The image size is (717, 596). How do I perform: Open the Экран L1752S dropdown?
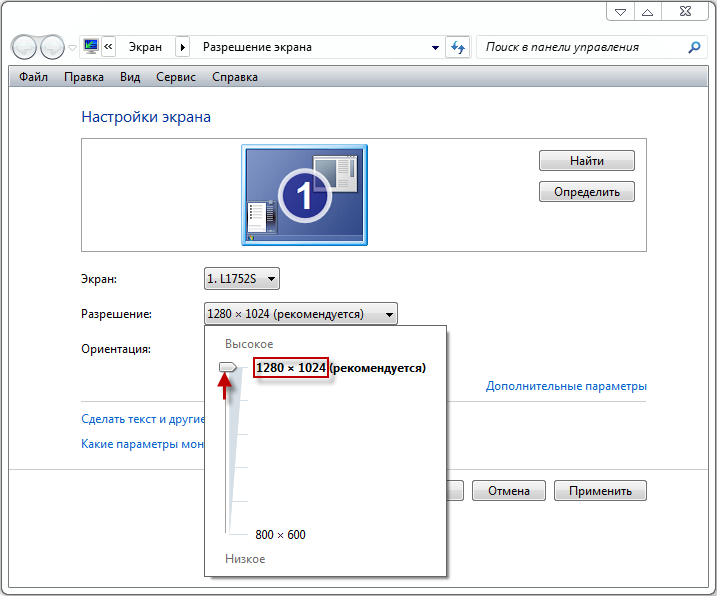[x=241, y=279]
